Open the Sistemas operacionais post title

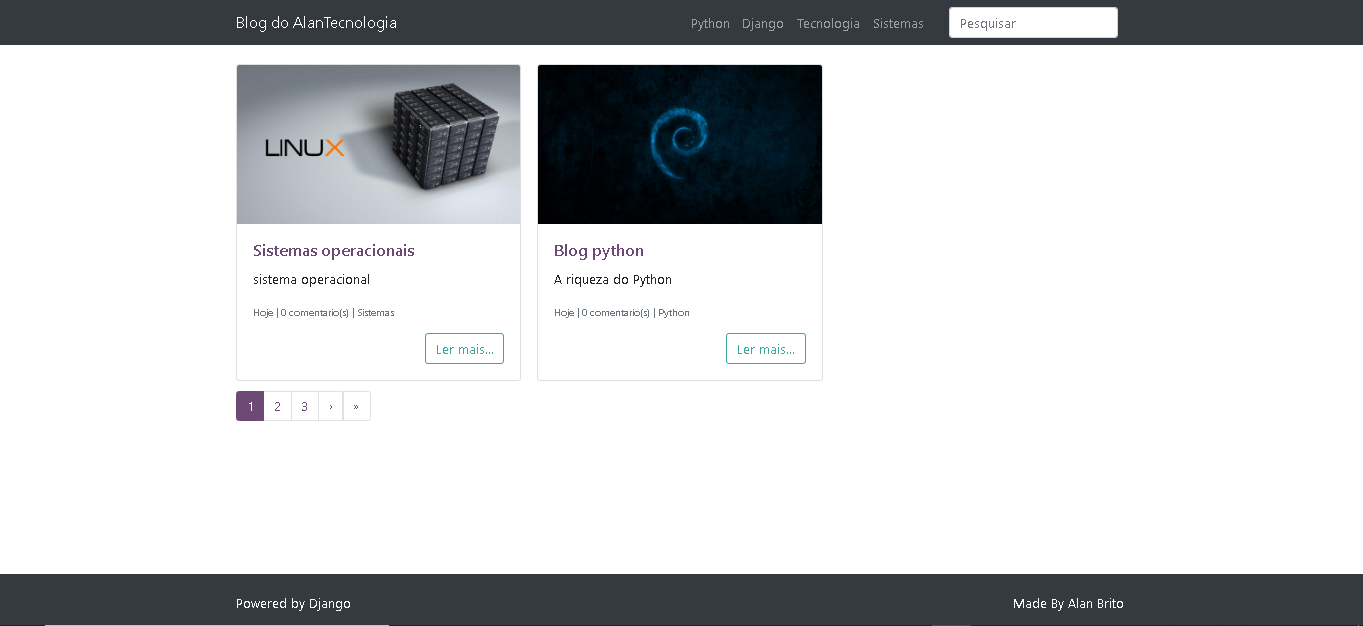coord(334,250)
